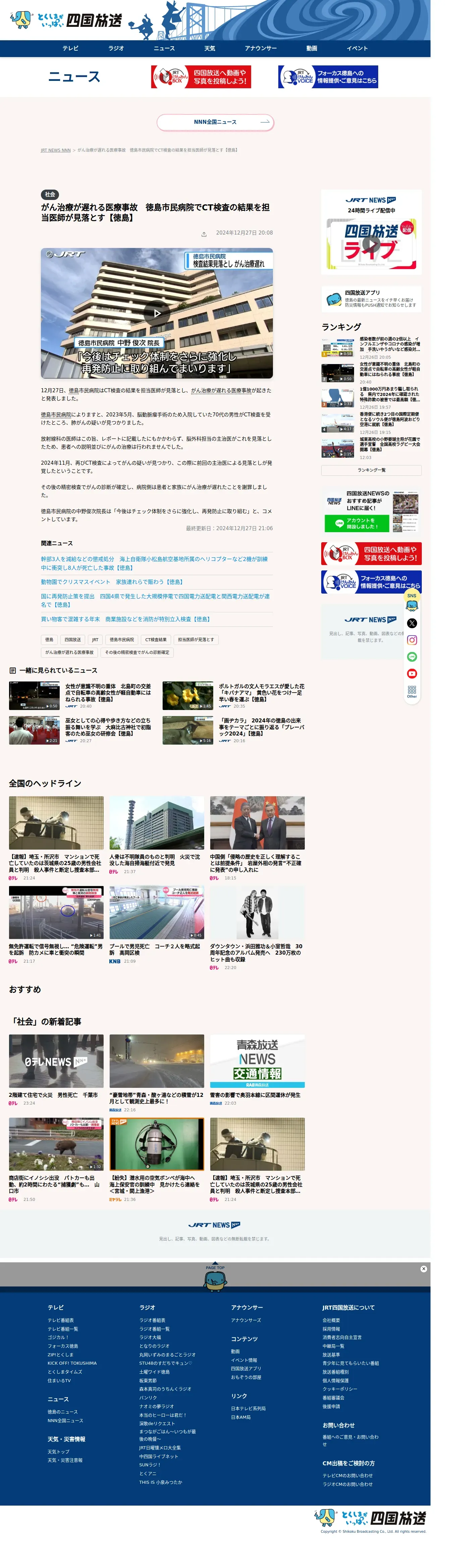Image resolution: width=456 pixels, height=1568 pixels.
Task: Open the footer テレビCMのお問い合わせ link
Action: click(x=348, y=1475)
